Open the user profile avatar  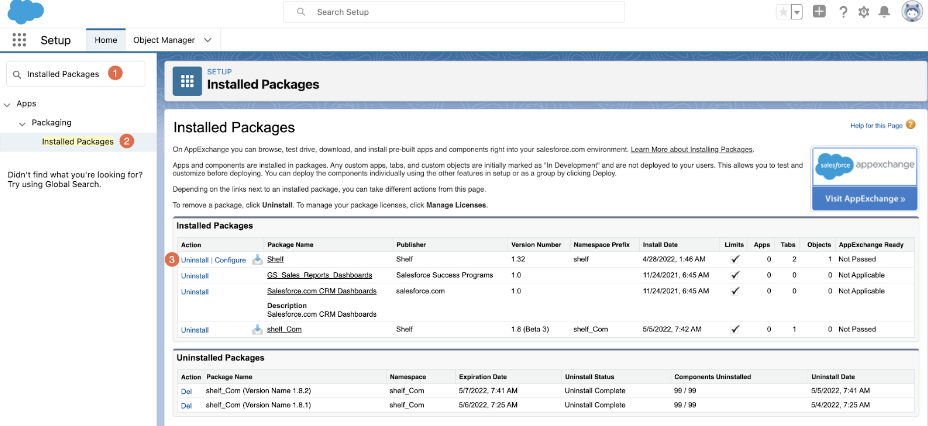click(x=912, y=12)
